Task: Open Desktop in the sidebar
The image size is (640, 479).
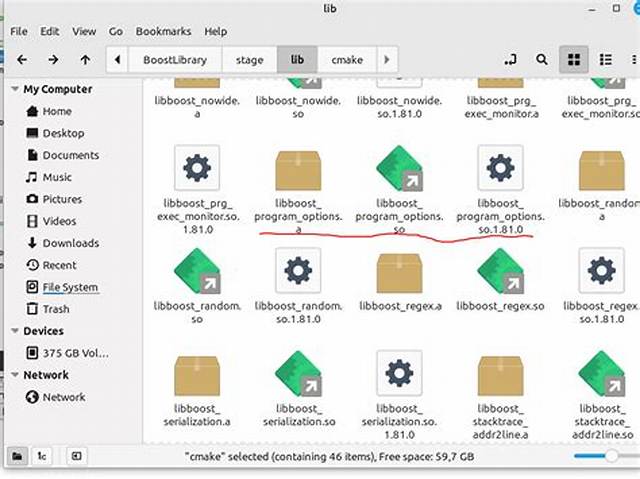Action: coord(55,133)
